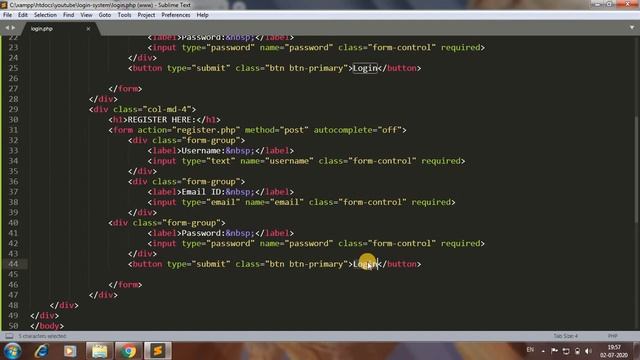Screen dimensions: 640x360
Task: Click 'REGISTER HERE:' text on line 30
Action: coord(162,120)
